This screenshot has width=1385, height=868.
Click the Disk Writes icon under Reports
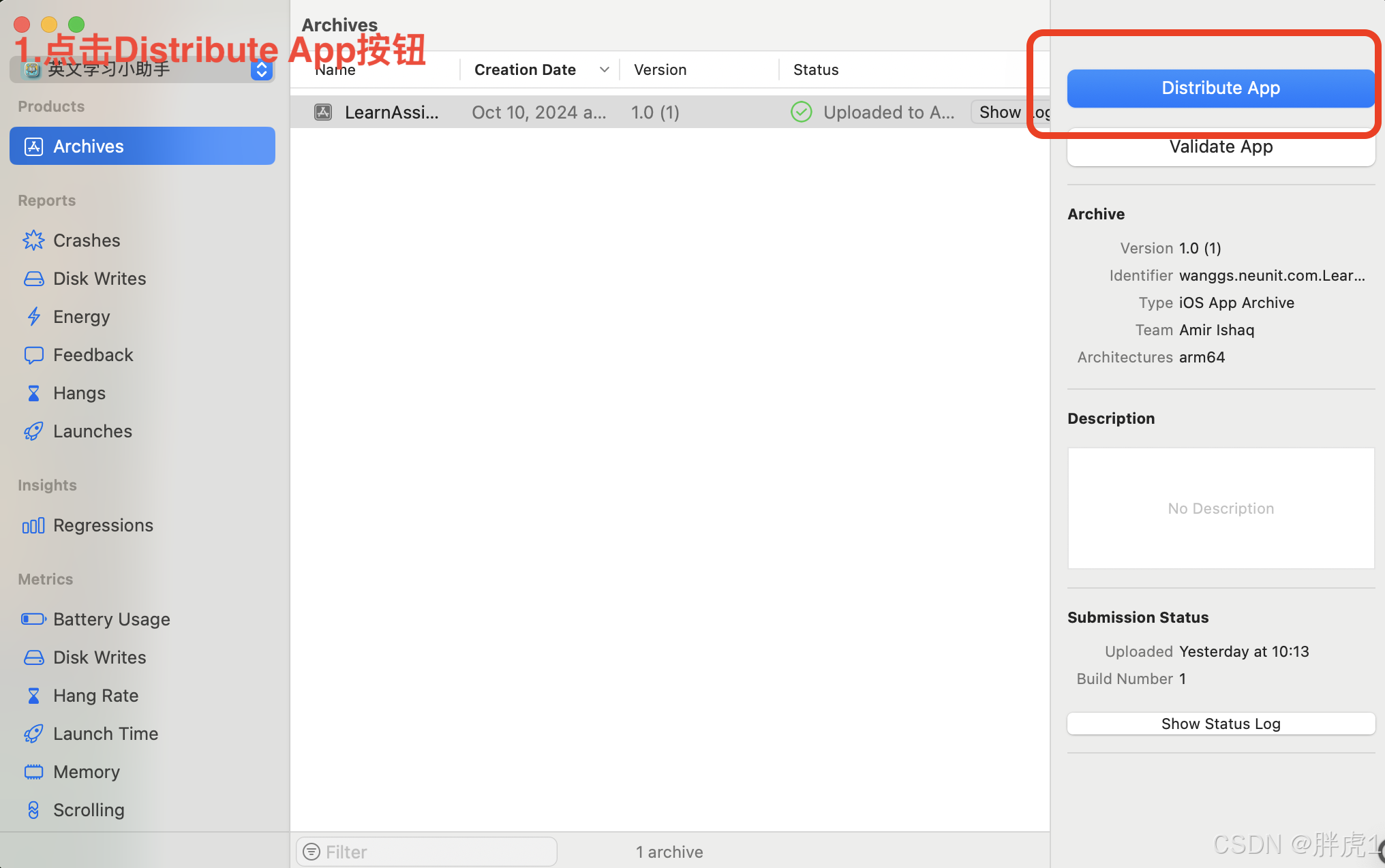click(33, 279)
